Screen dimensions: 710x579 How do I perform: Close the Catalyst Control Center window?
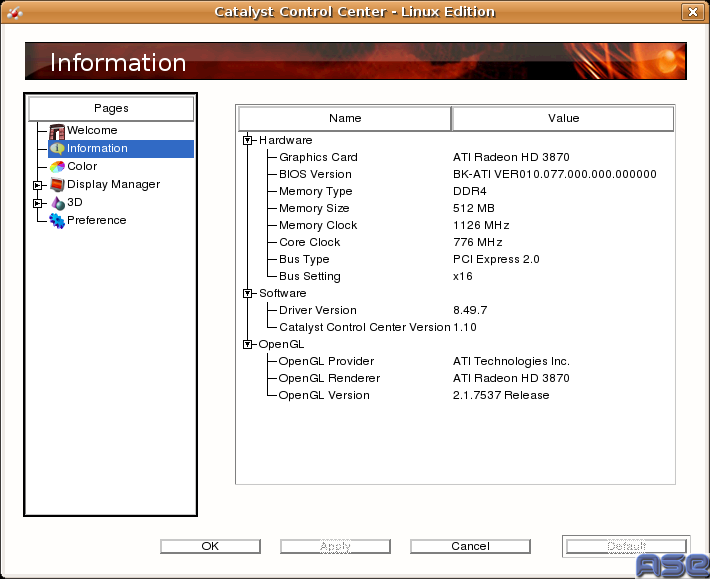(692, 12)
